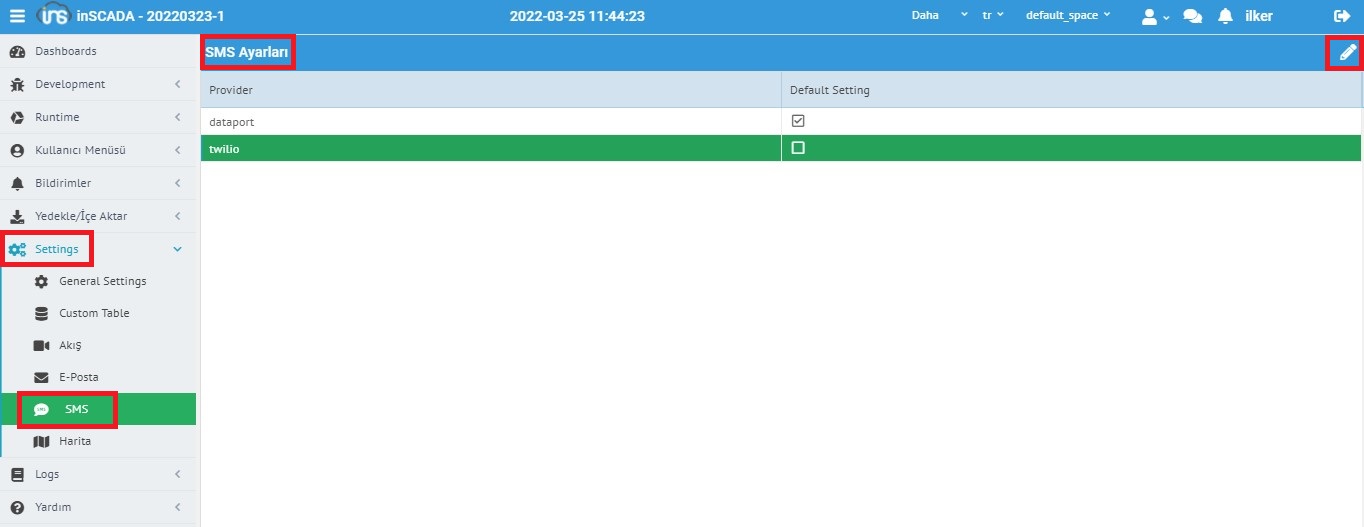Open Custom Table submenu item
Image resolution: width=1364 pixels, height=527 pixels.
click(x=98, y=313)
